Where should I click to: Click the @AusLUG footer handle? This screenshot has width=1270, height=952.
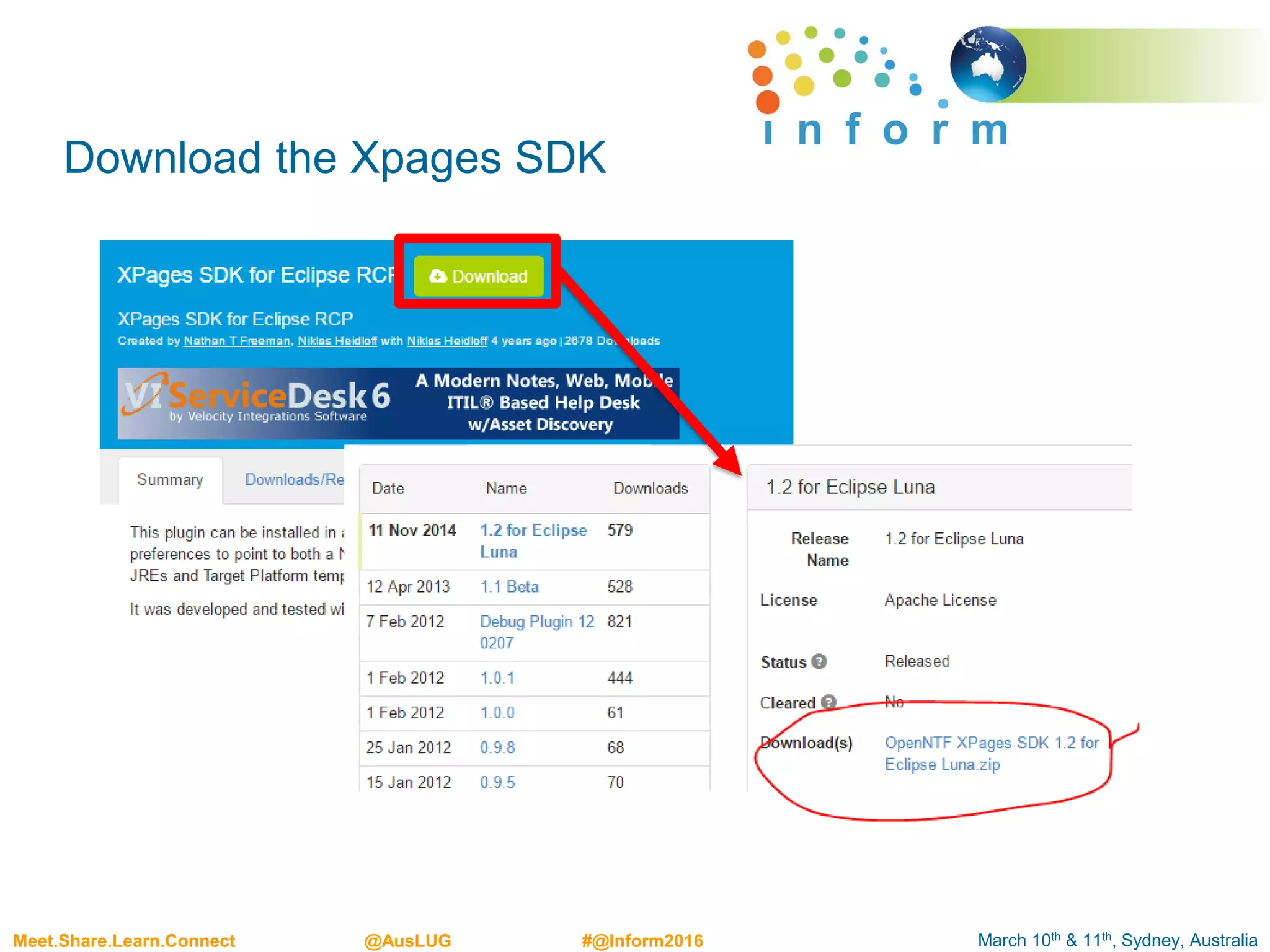click(407, 940)
